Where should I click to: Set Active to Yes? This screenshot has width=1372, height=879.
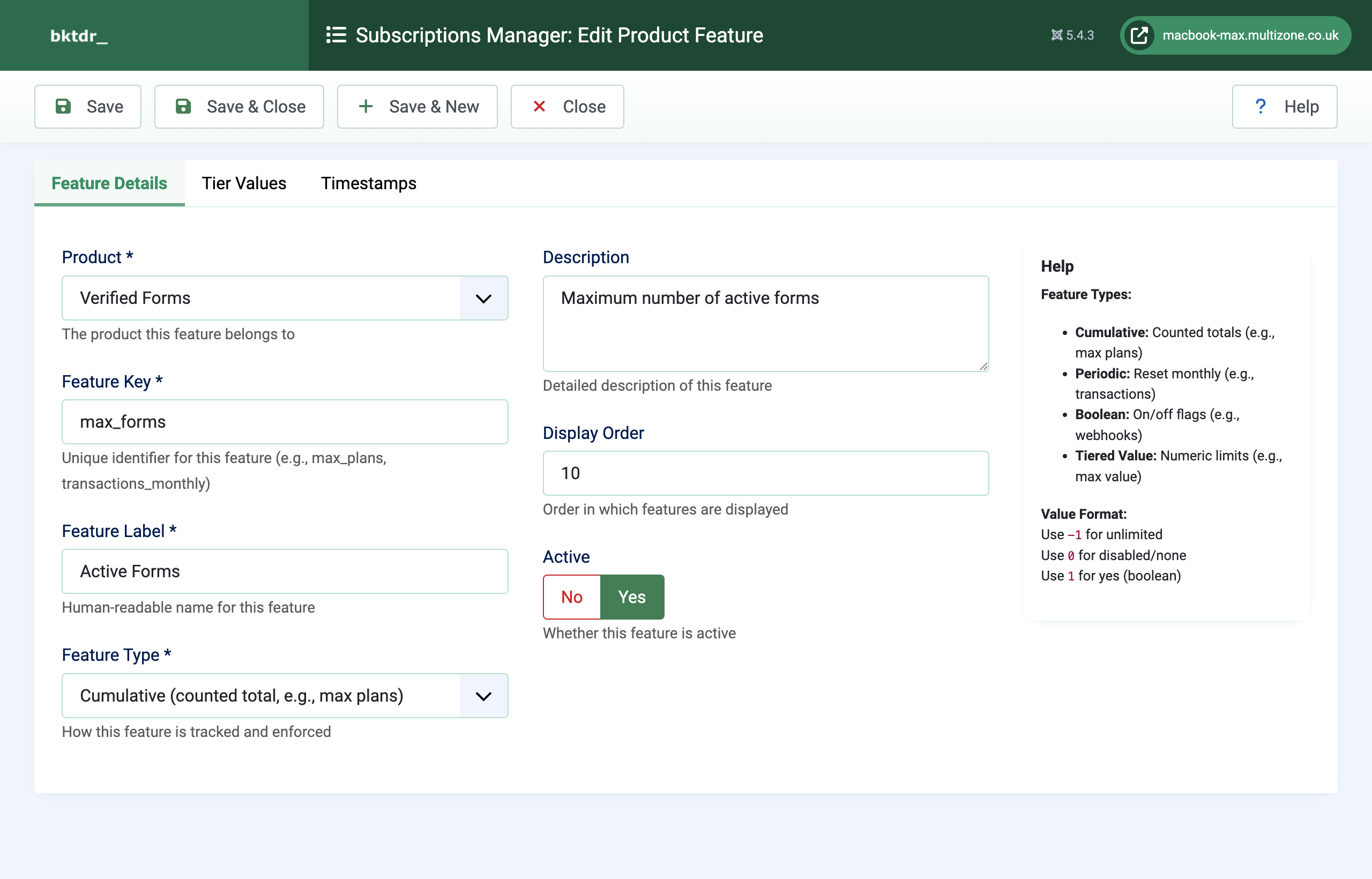point(632,597)
